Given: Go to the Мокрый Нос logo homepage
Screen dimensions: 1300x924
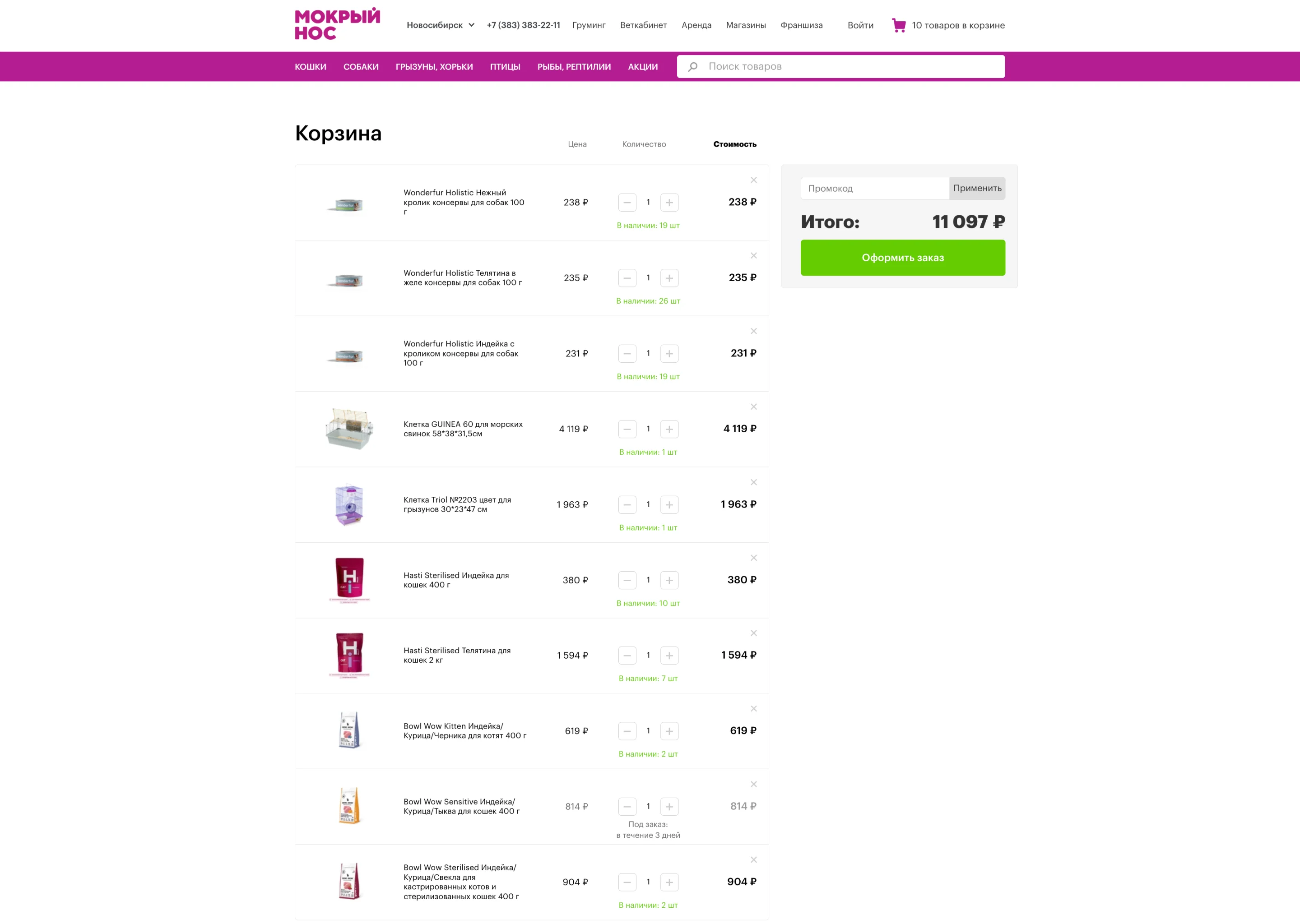Looking at the screenshot, I should click(338, 24).
